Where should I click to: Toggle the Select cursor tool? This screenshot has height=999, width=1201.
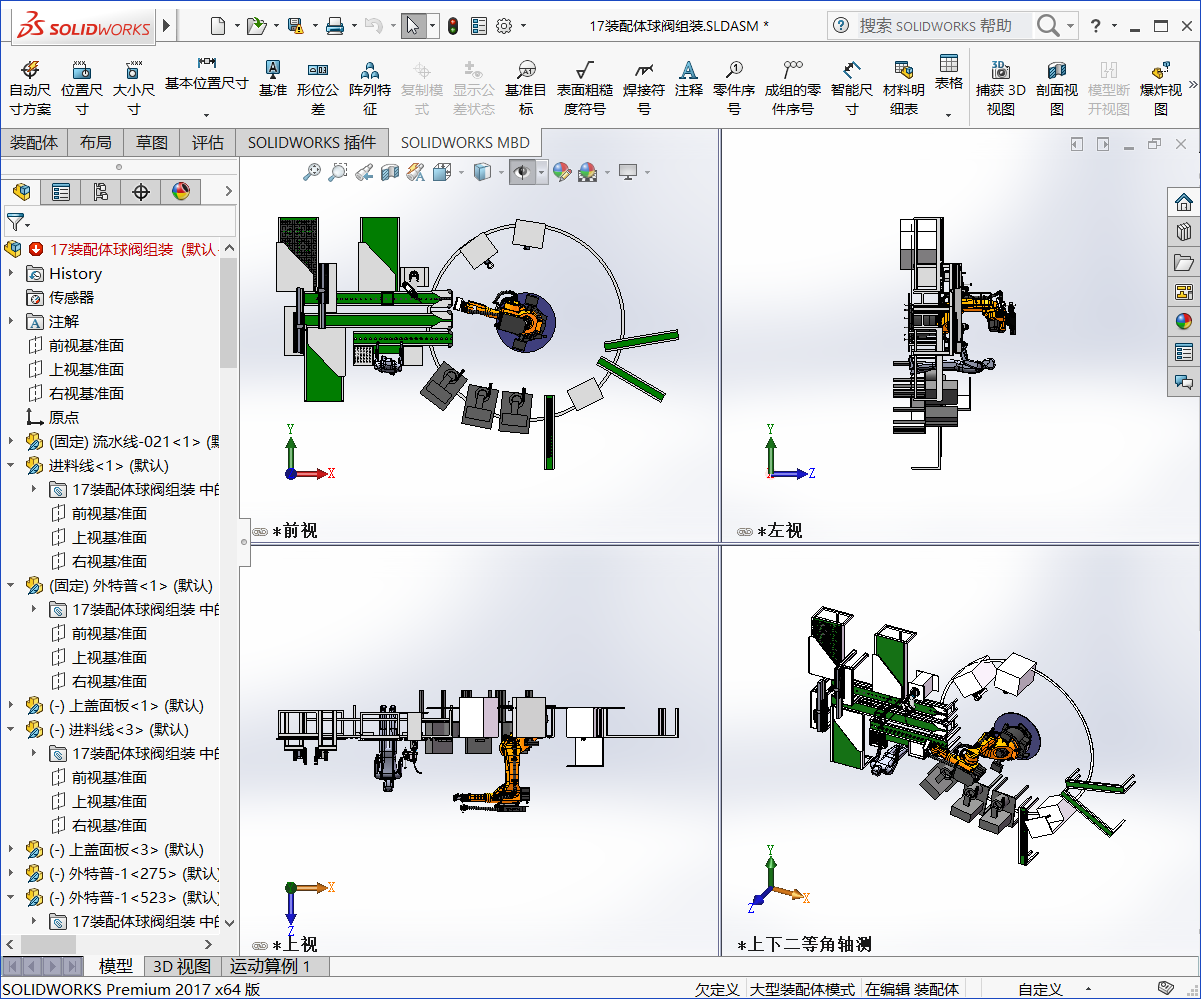[414, 25]
